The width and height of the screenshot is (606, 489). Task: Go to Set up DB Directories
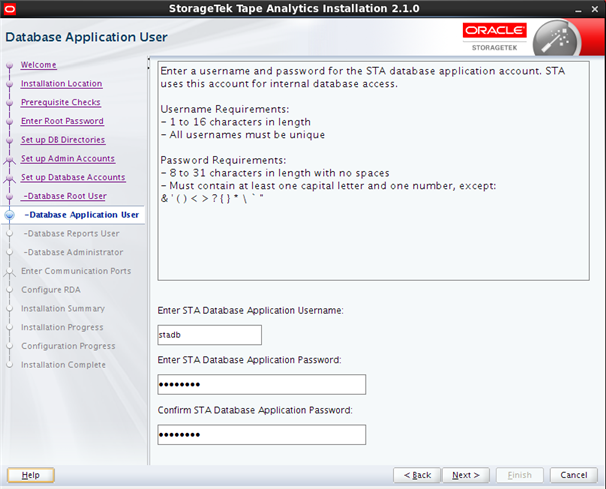point(63,140)
